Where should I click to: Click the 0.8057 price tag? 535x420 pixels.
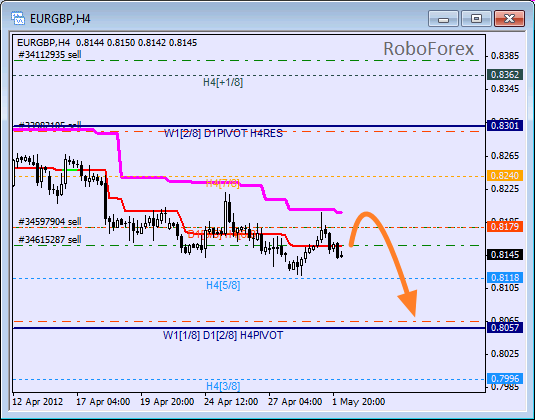tap(505, 328)
